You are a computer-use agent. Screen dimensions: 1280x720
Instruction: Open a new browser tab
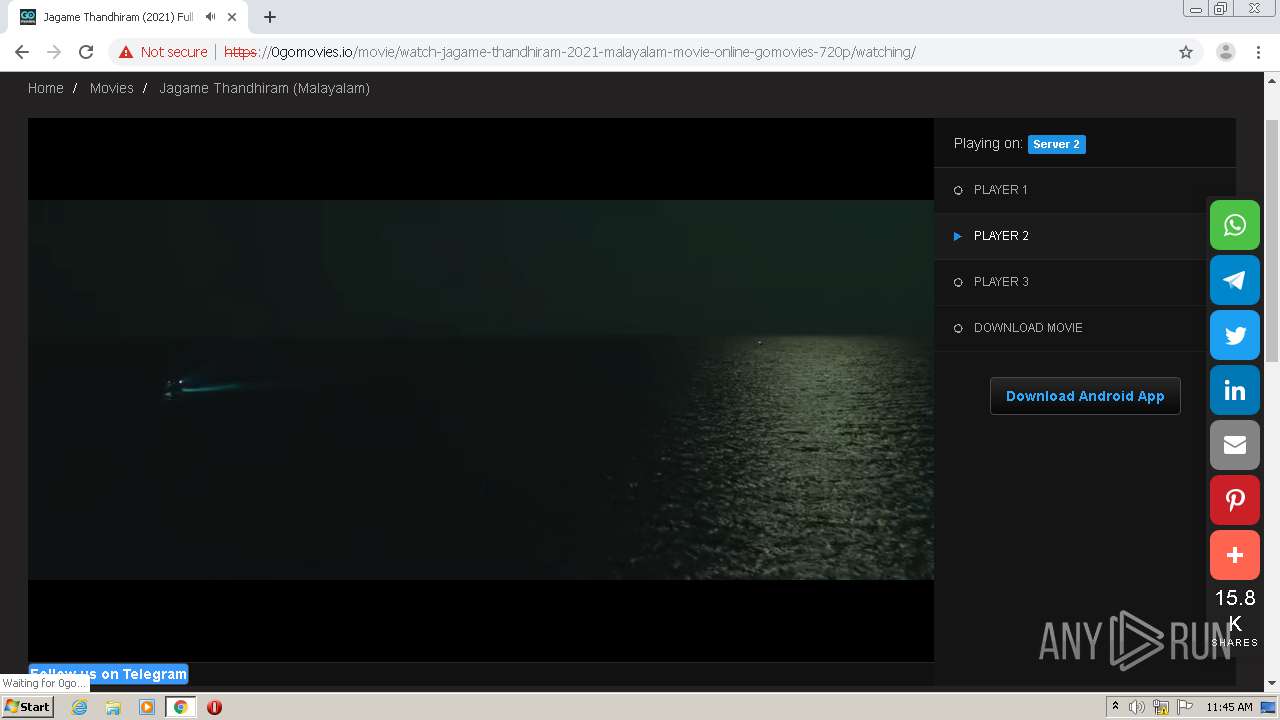tap(270, 17)
